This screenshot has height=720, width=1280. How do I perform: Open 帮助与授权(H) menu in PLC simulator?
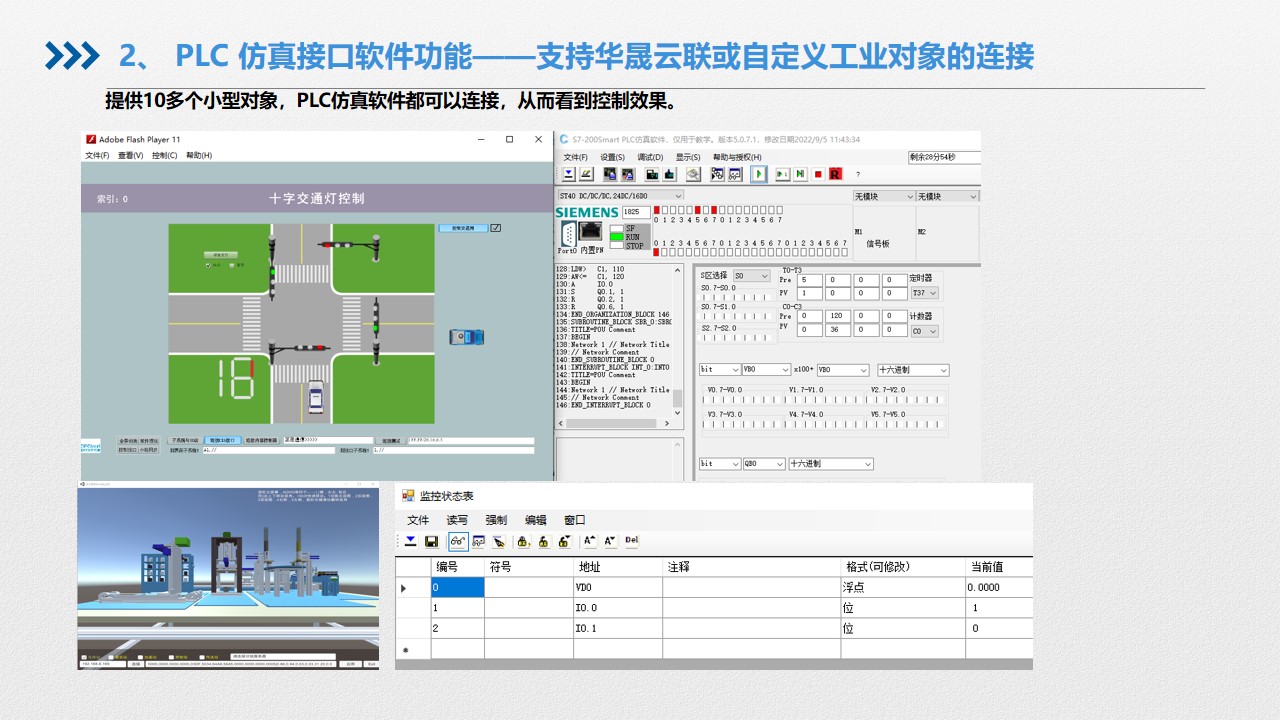[737, 157]
